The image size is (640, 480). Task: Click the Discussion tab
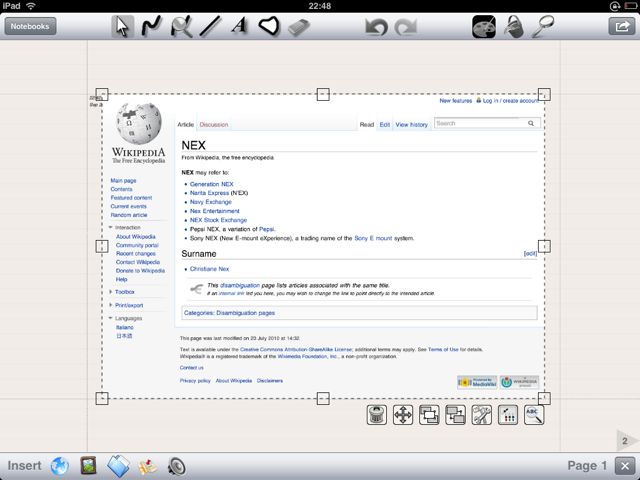(x=214, y=124)
